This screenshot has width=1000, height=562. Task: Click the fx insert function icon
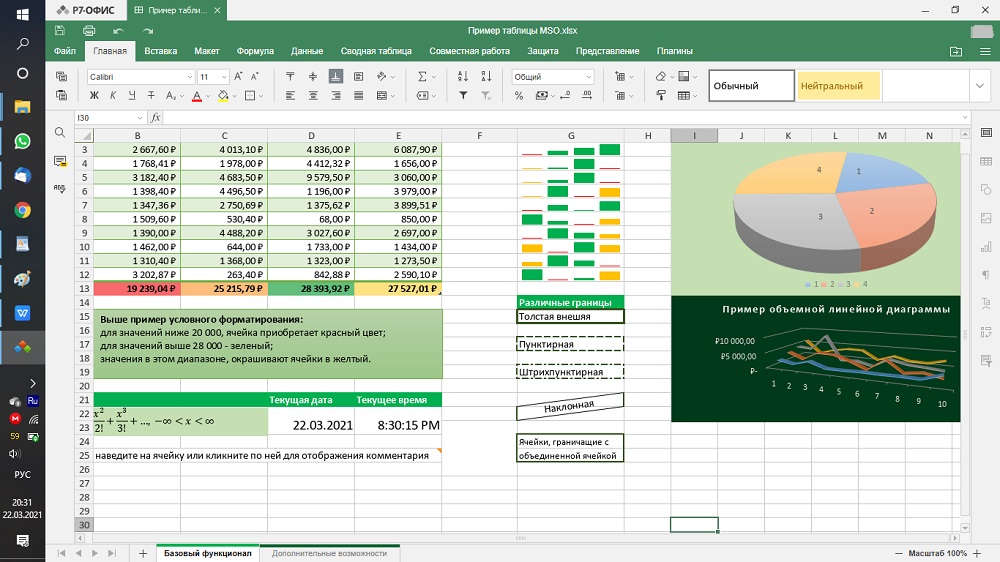click(x=155, y=118)
